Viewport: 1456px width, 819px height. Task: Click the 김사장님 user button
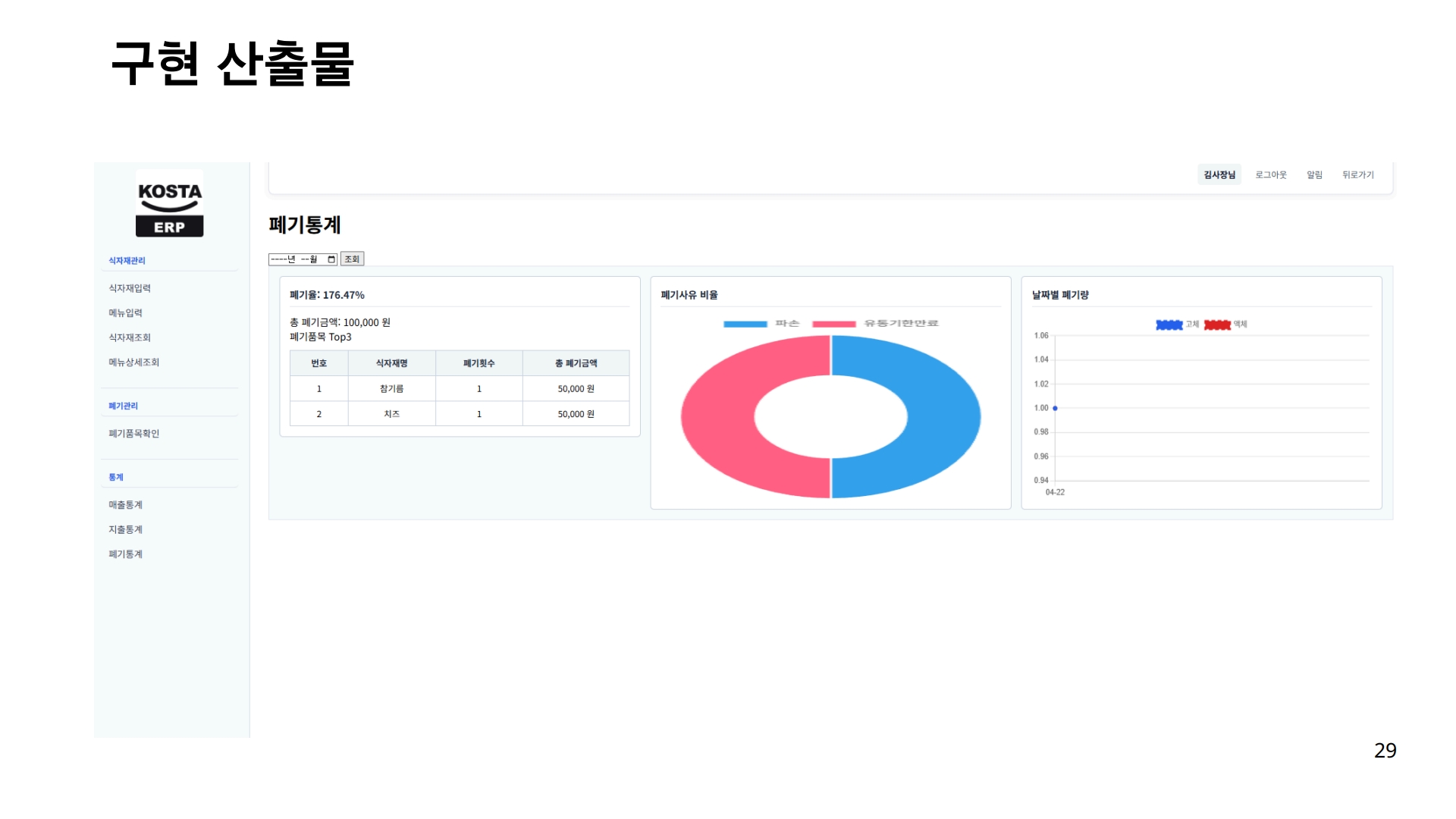[1219, 174]
